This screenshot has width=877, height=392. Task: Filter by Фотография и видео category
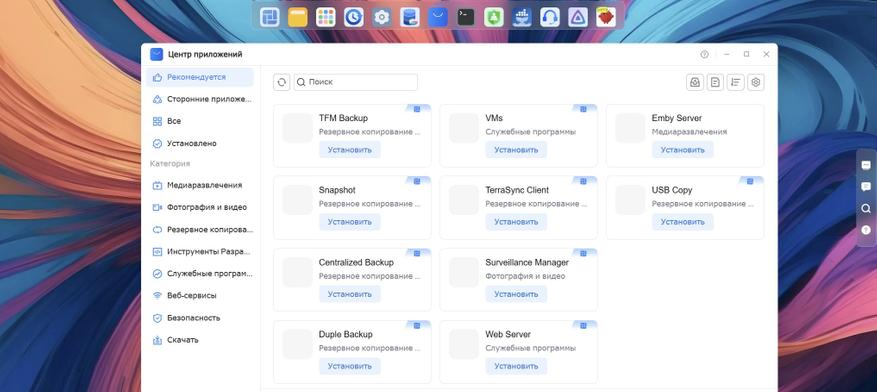click(200, 207)
